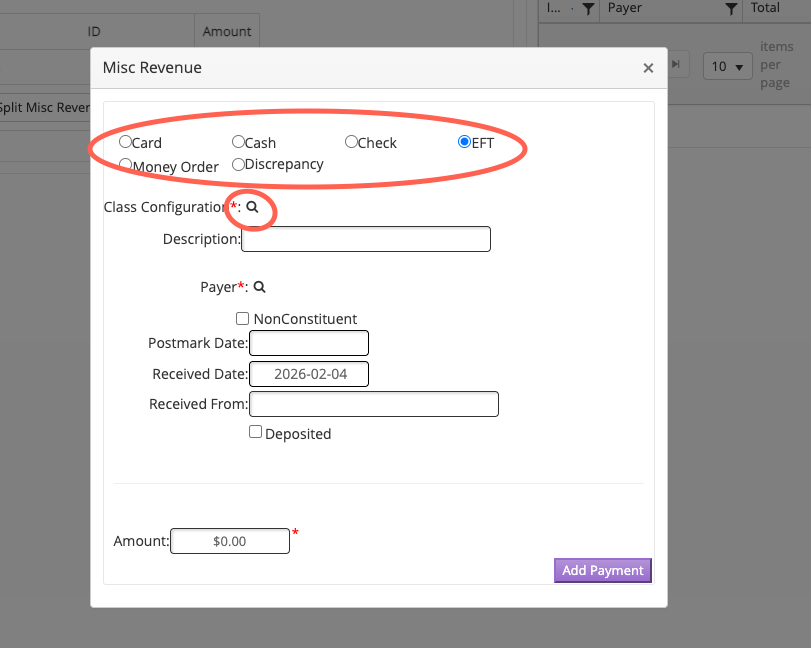Image resolution: width=811 pixels, height=648 pixels.
Task: Focus the Description input field
Action: [x=366, y=239]
